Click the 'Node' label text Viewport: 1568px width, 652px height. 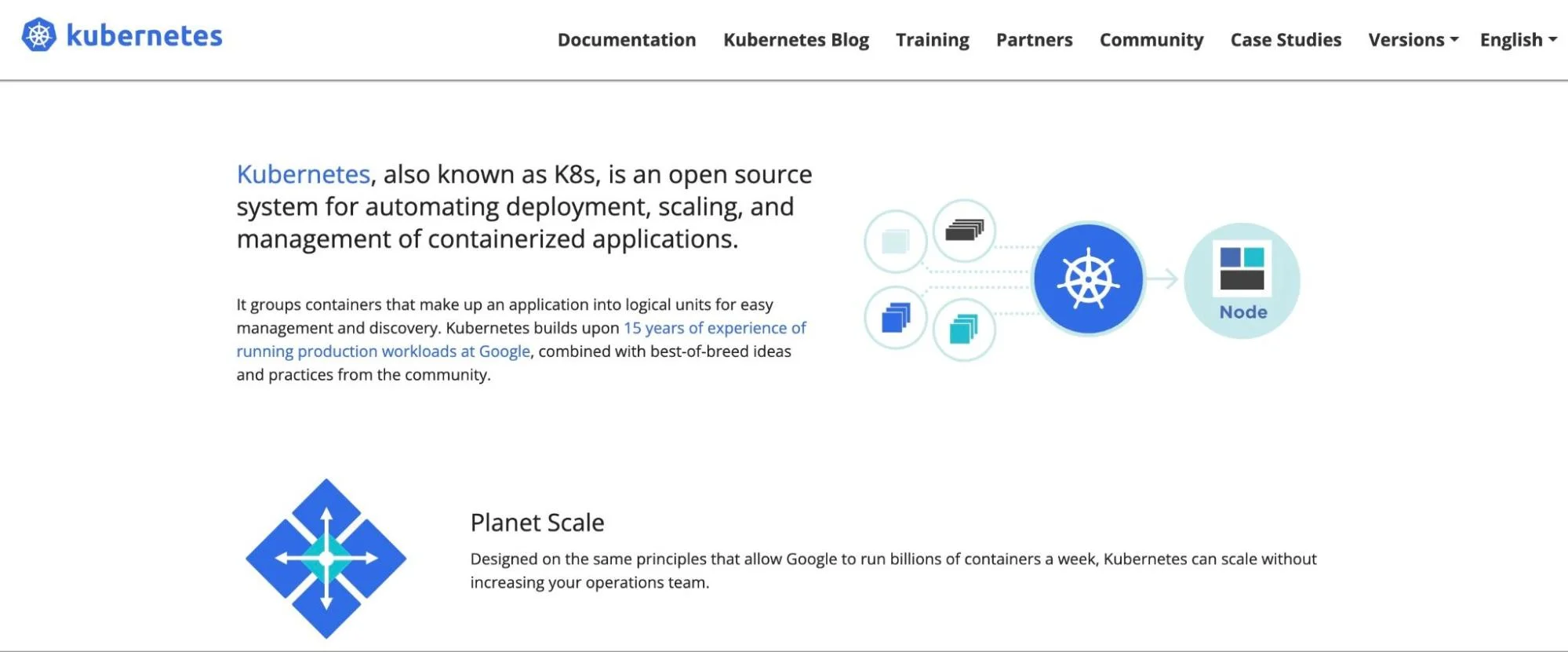click(x=1243, y=312)
